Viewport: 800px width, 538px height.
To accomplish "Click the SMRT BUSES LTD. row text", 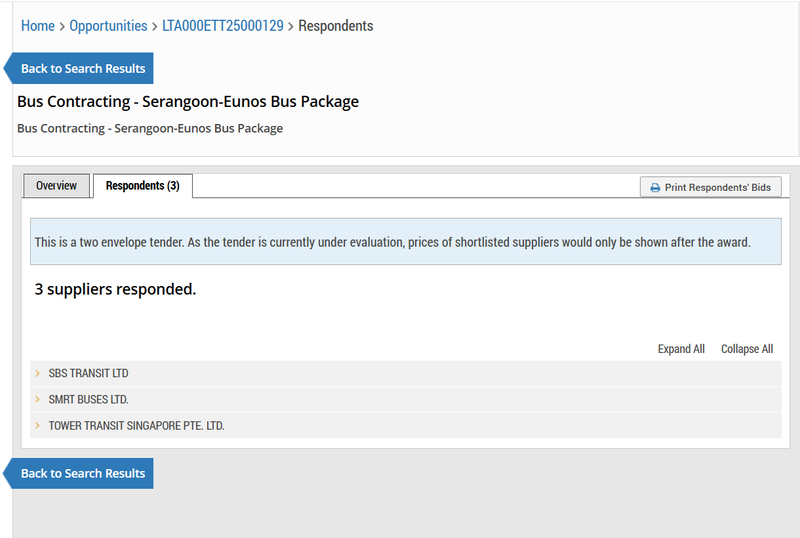I will click(88, 400).
